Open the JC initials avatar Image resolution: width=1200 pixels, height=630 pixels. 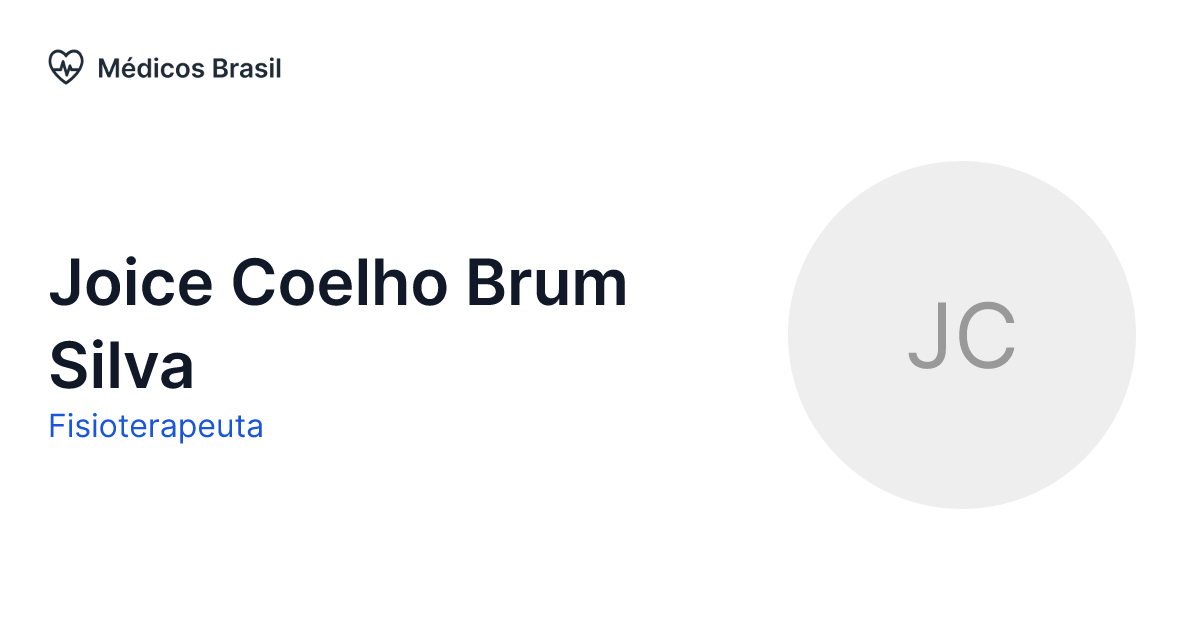961,335
